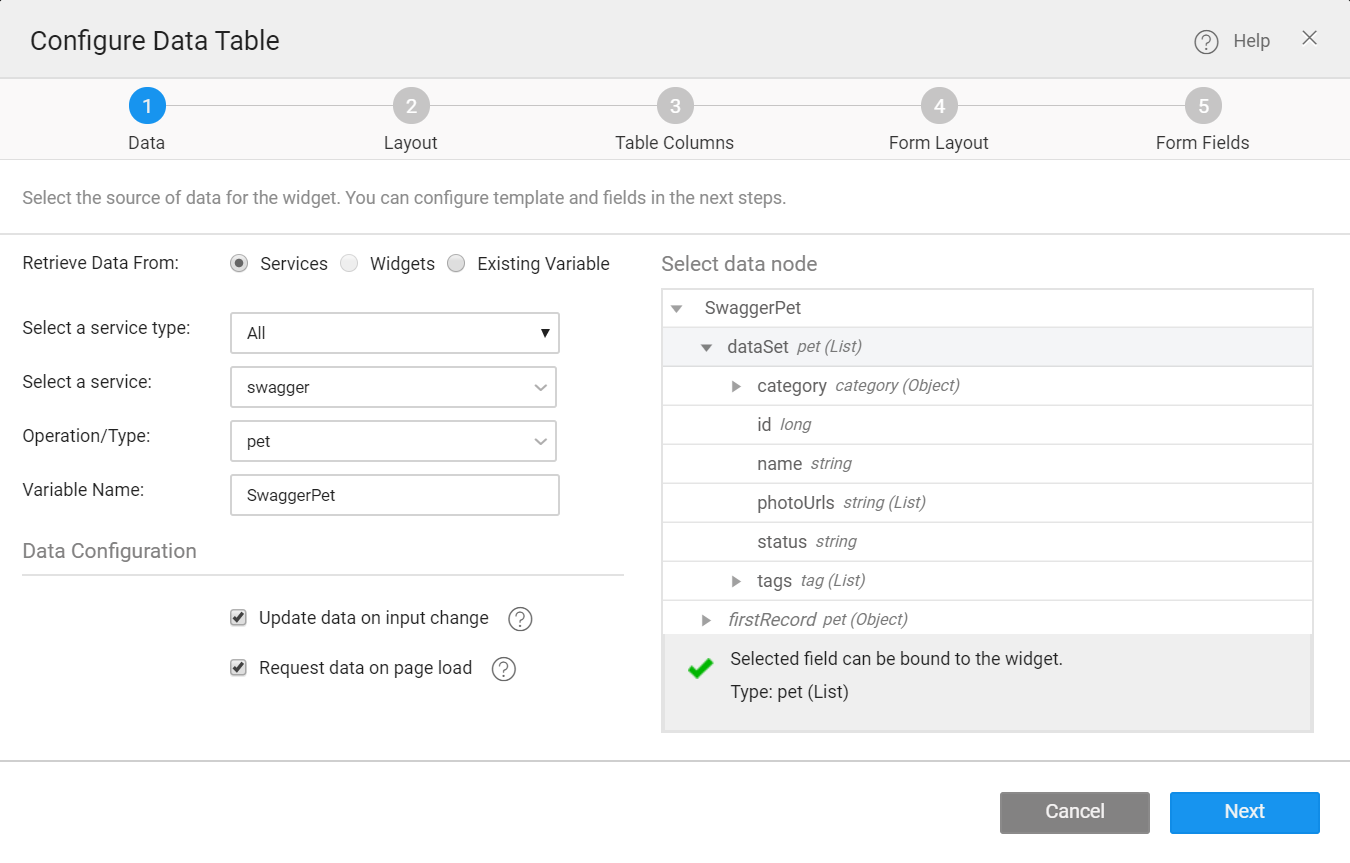Image resolution: width=1350 pixels, height=863 pixels.
Task: Switch to the Table Columns step
Action: [x=675, y=105]
